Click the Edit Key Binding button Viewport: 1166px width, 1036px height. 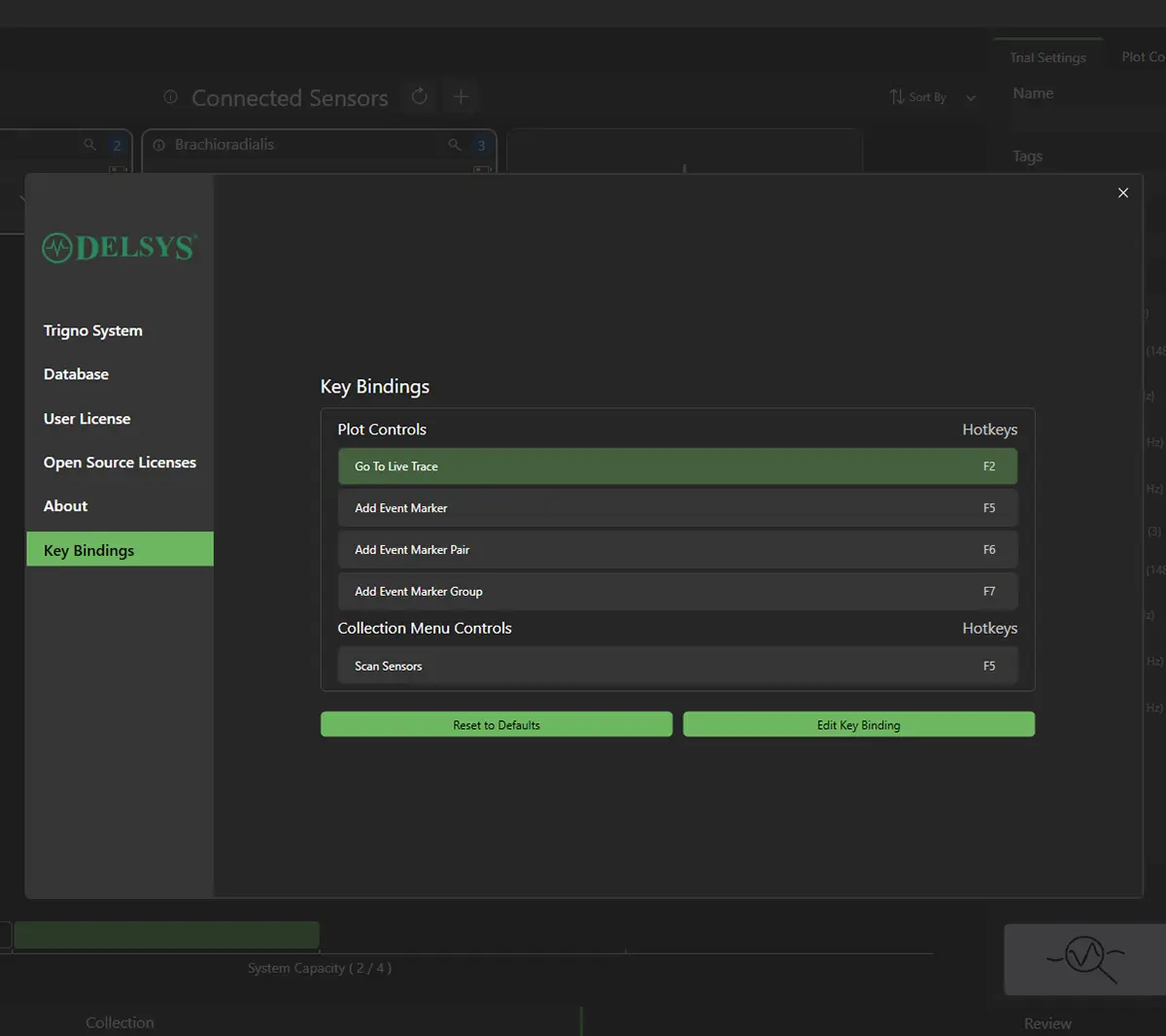[858, 725]
